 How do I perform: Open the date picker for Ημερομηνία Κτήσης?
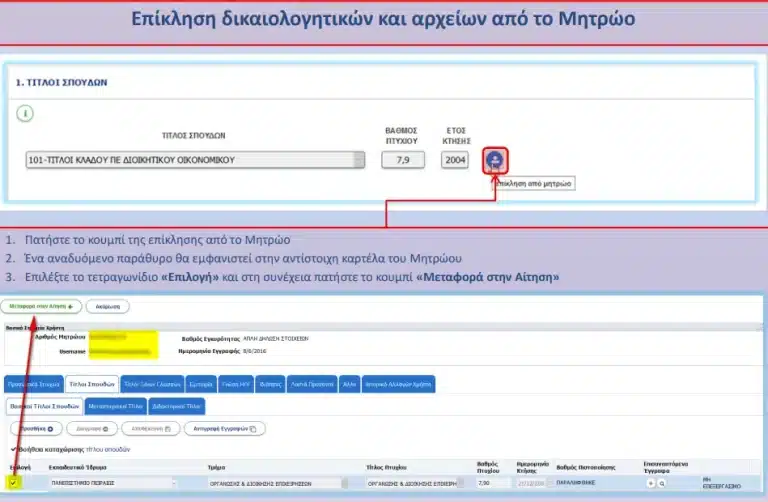pyautogui.click(x=551, y=483)
